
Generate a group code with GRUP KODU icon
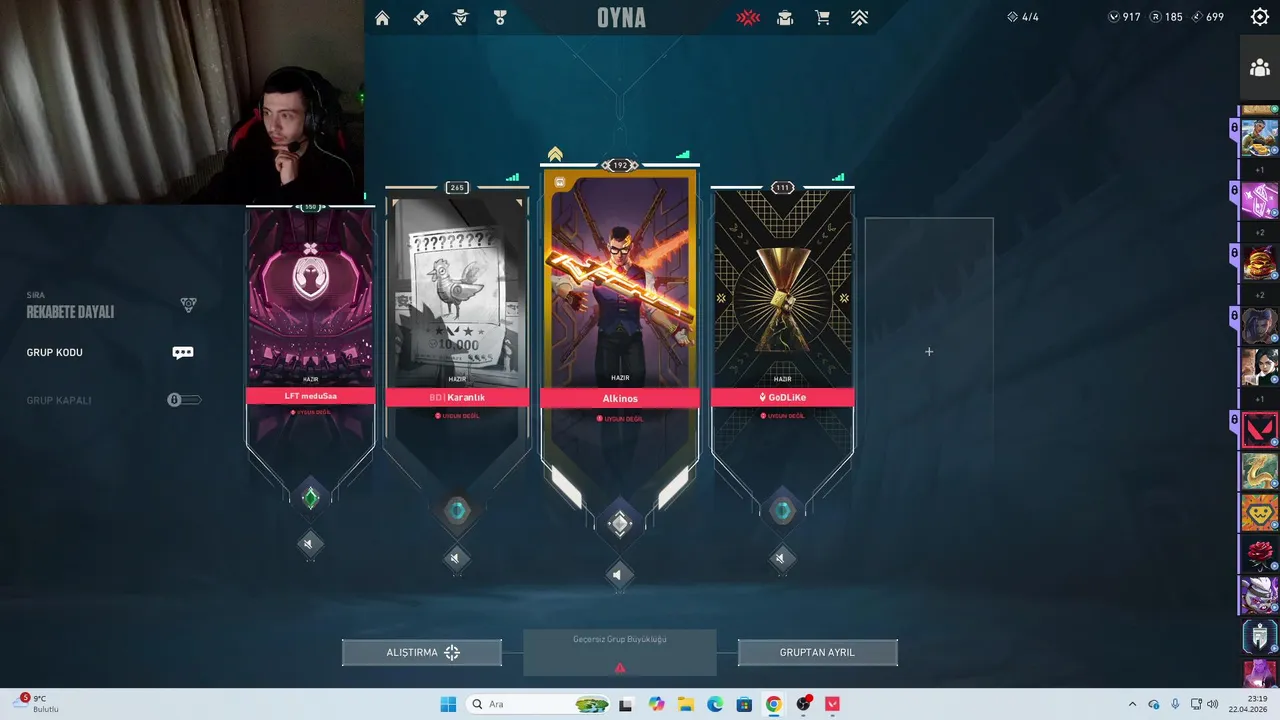[182, 352]
